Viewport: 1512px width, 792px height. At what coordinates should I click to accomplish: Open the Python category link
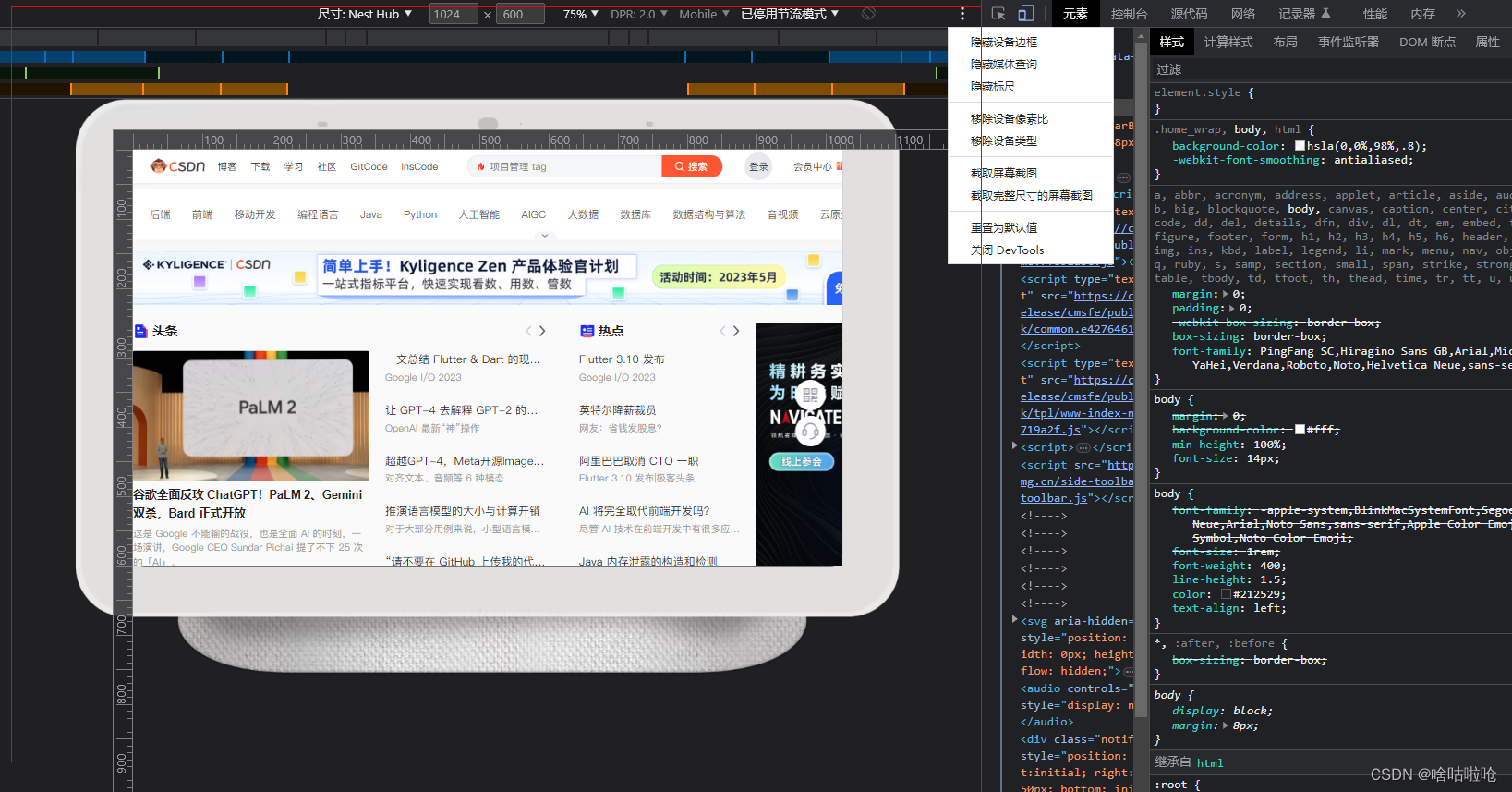point(420,214)
